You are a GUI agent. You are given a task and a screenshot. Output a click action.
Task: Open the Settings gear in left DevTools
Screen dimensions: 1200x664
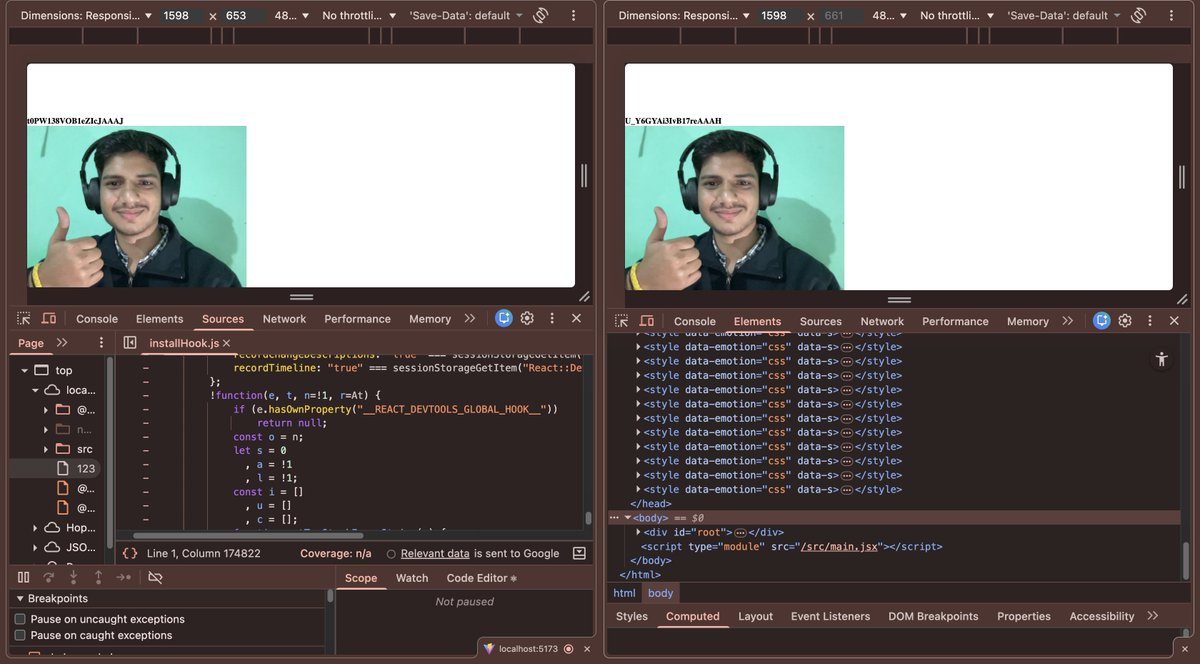click(x=527, y=318)
